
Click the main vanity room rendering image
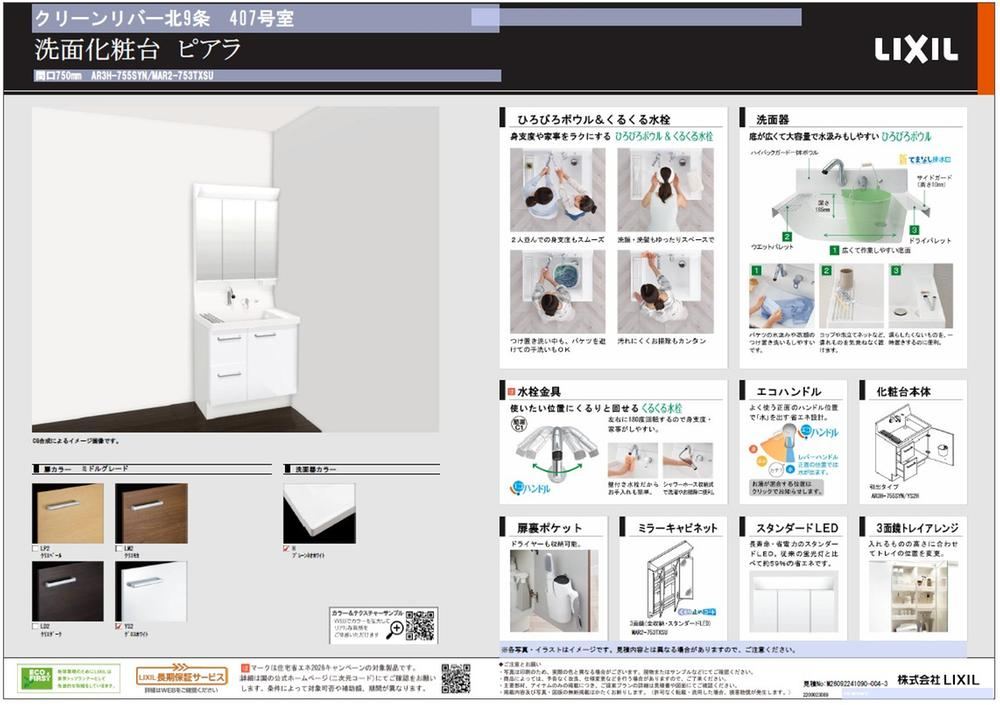pyautogui.click(x=235, y=269)
